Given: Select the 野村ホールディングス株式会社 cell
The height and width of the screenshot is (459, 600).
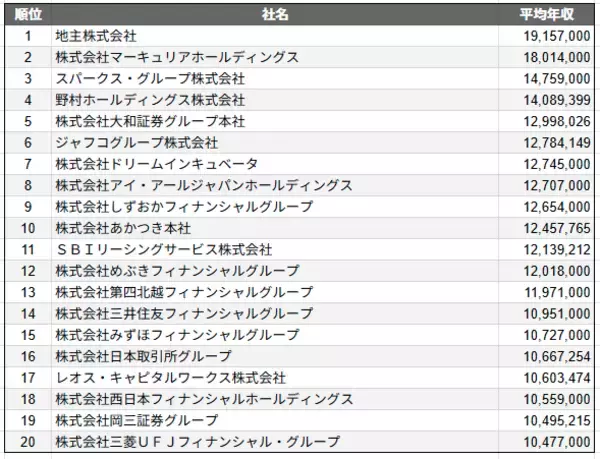Looking at the screenshot, I should (150, 99).
